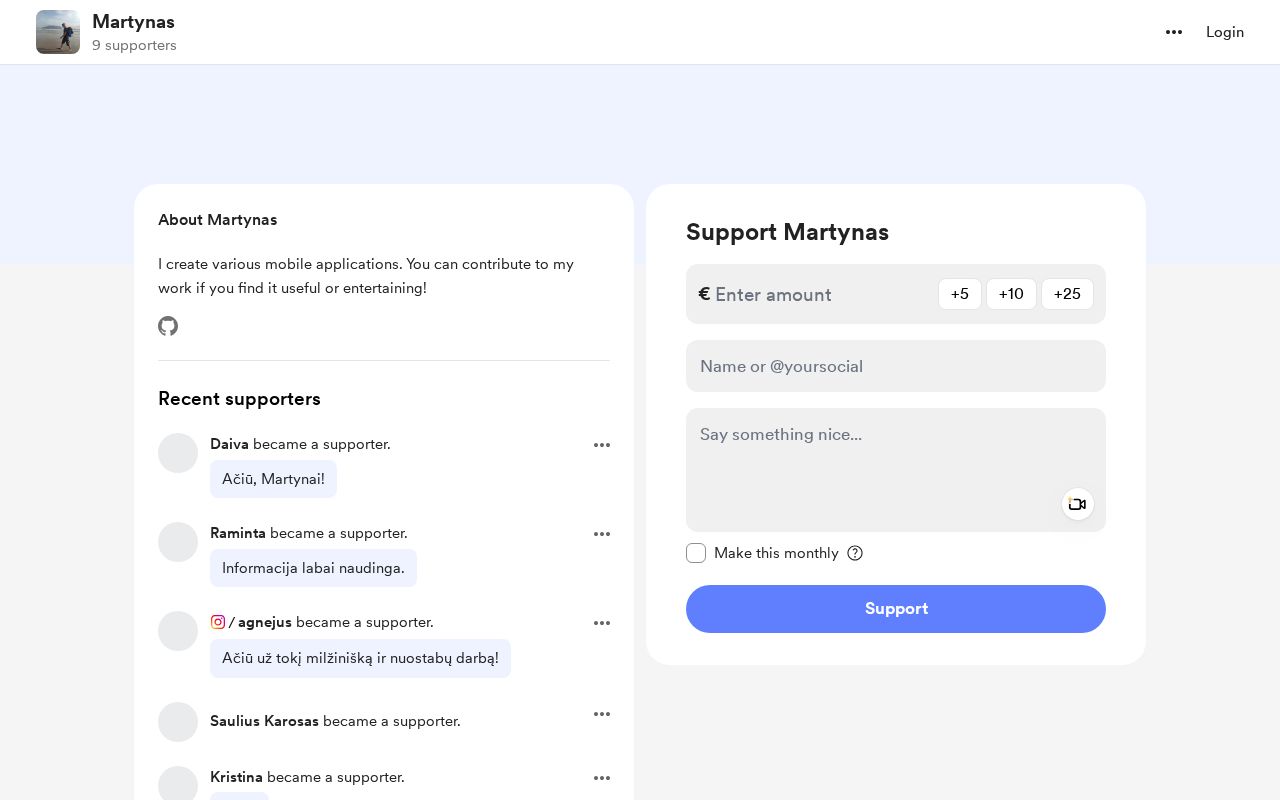Add a video message with camera icon
Image resolution: width=1280 pixels, height=800 pixels.
[x=1077, y=504]
